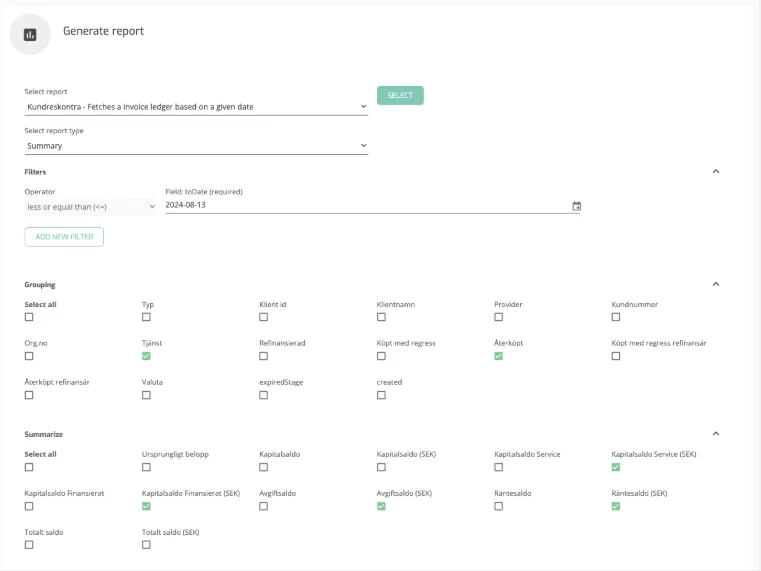Check Select all under Grouping
This screenshot has height=571, width=761.
point(29,317)
